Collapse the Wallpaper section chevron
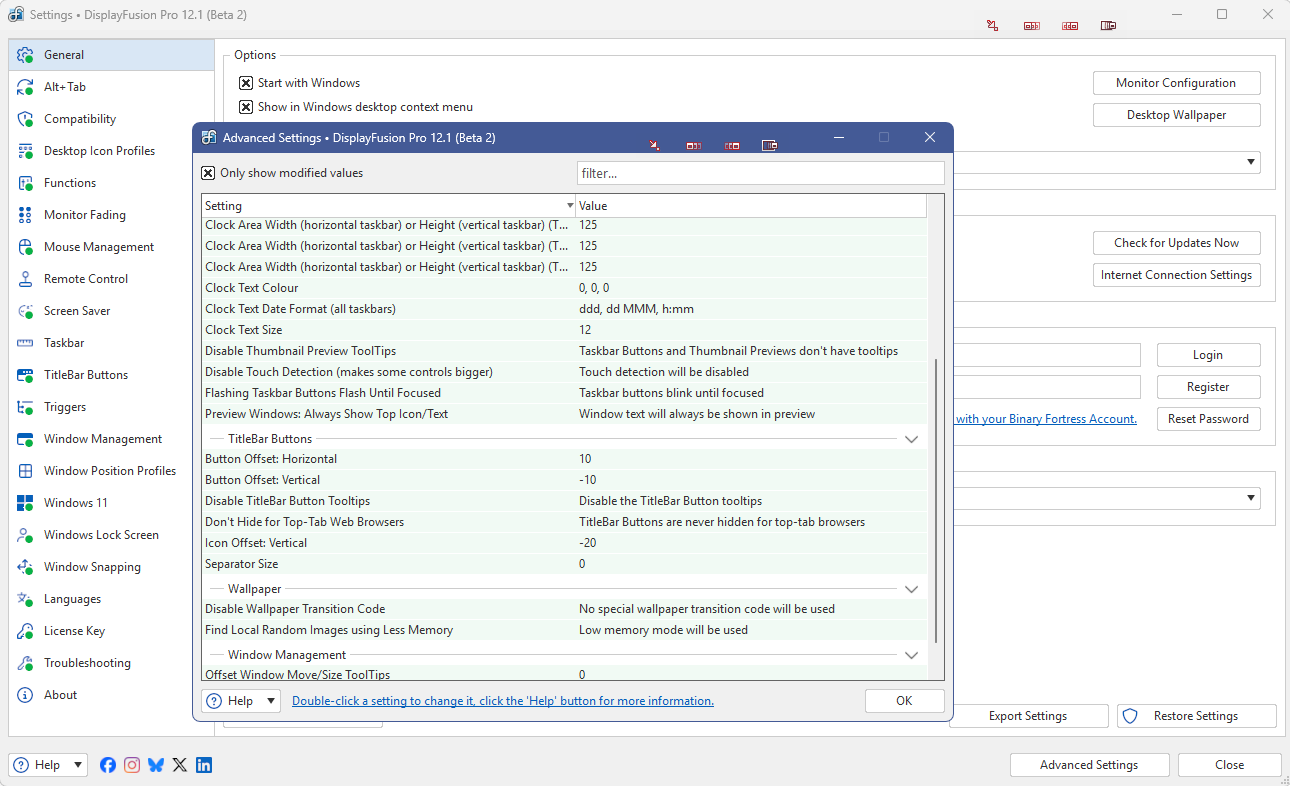This screenshot has width=1290, height=786. pyautogui.click(x=911, y=590)
